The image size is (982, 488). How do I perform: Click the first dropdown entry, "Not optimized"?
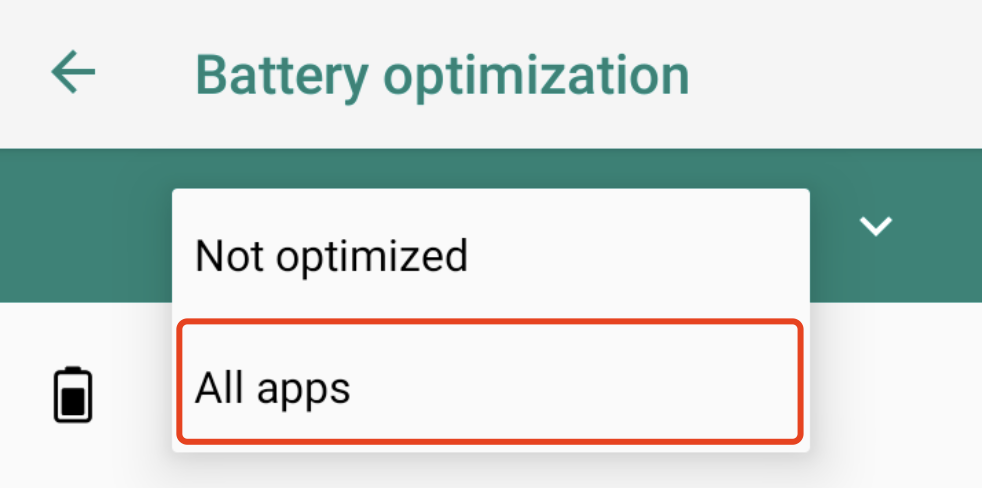coord(331,256)
